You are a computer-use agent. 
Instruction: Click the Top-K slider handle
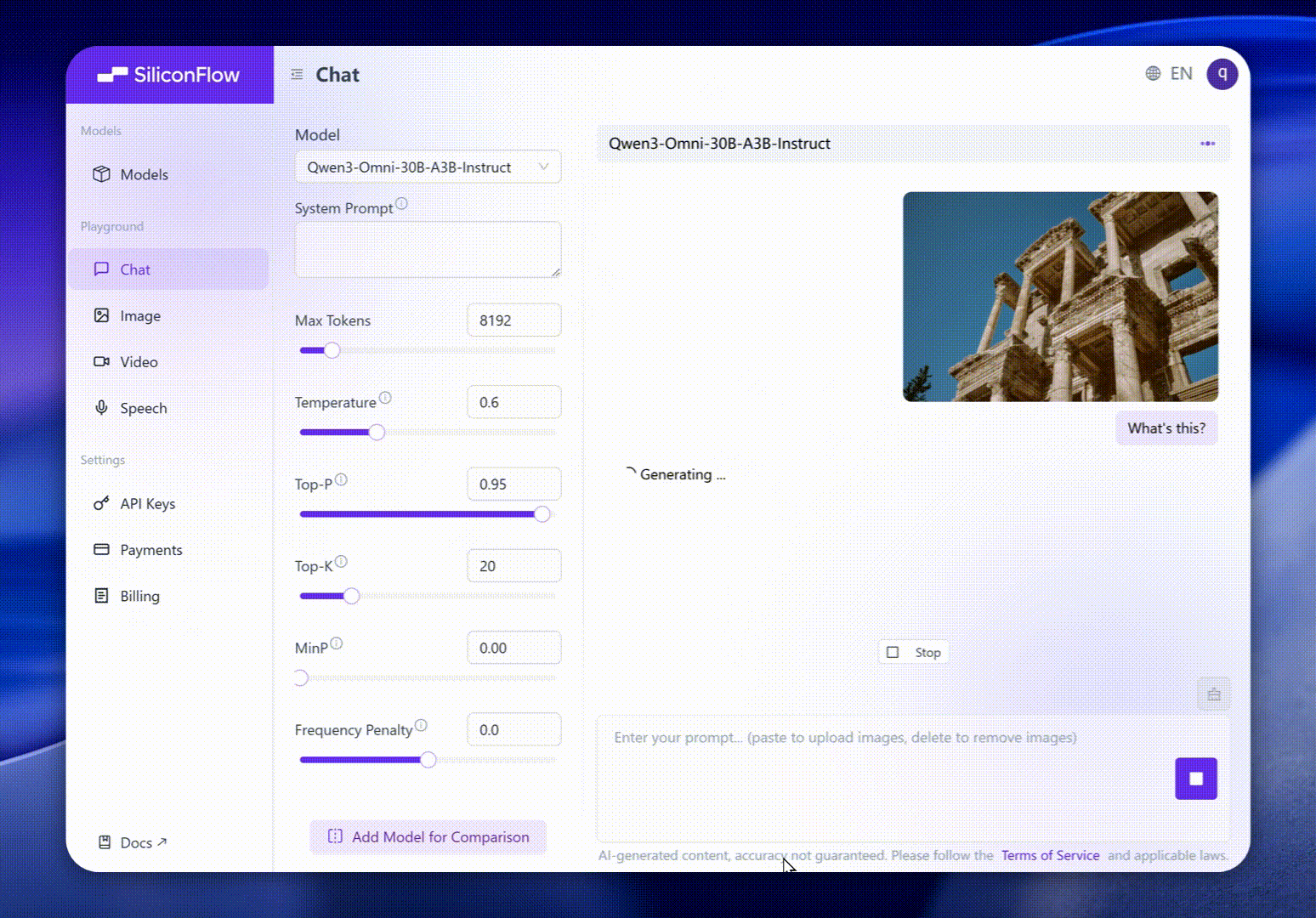tap(351, 596)
